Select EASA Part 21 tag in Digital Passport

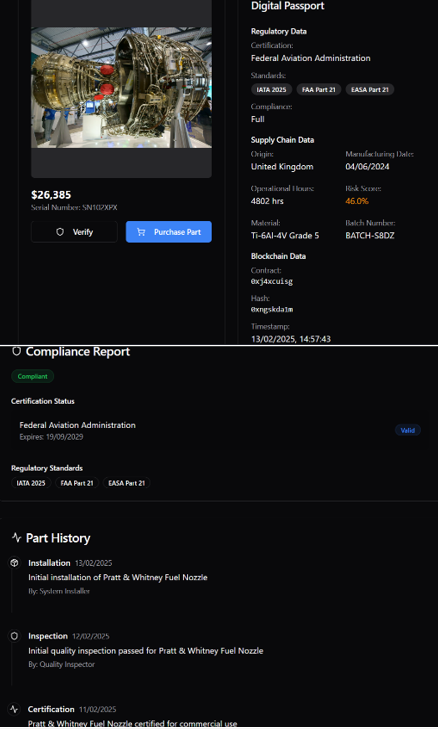click(370, 90)
